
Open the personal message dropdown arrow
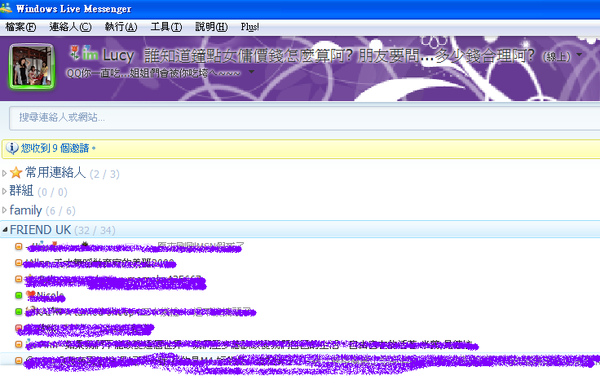point(251,72)
